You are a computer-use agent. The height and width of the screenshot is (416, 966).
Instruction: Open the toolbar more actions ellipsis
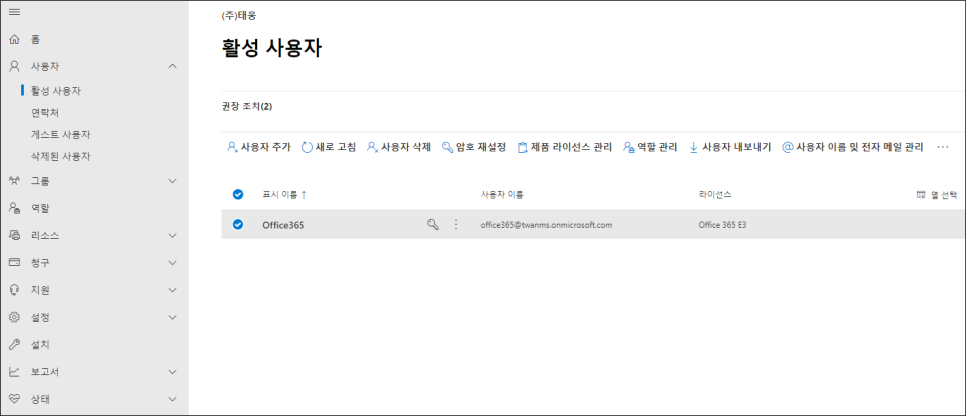coord(943,147)
